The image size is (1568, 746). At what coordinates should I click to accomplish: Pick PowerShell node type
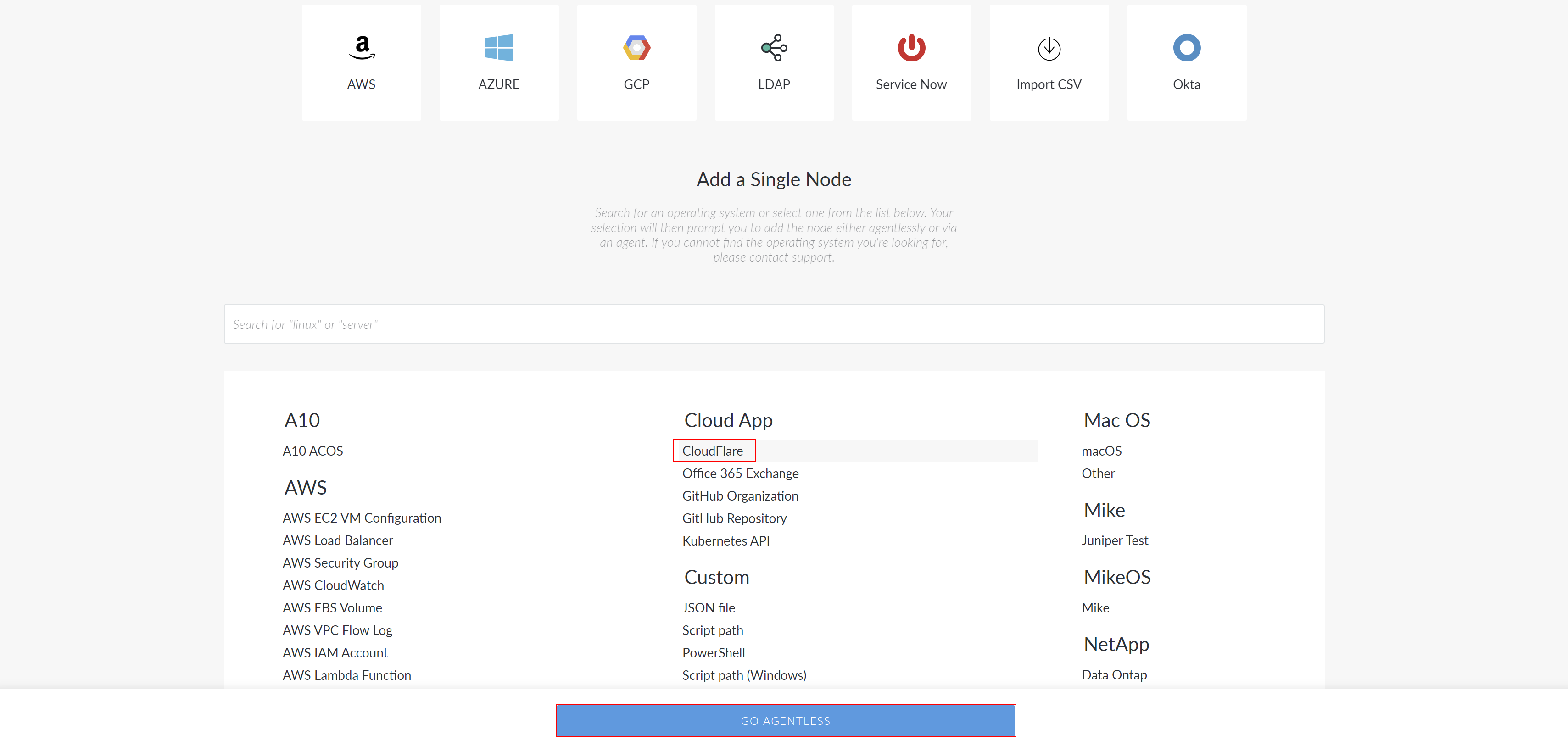pyautogui.click(x=714, y=653)
